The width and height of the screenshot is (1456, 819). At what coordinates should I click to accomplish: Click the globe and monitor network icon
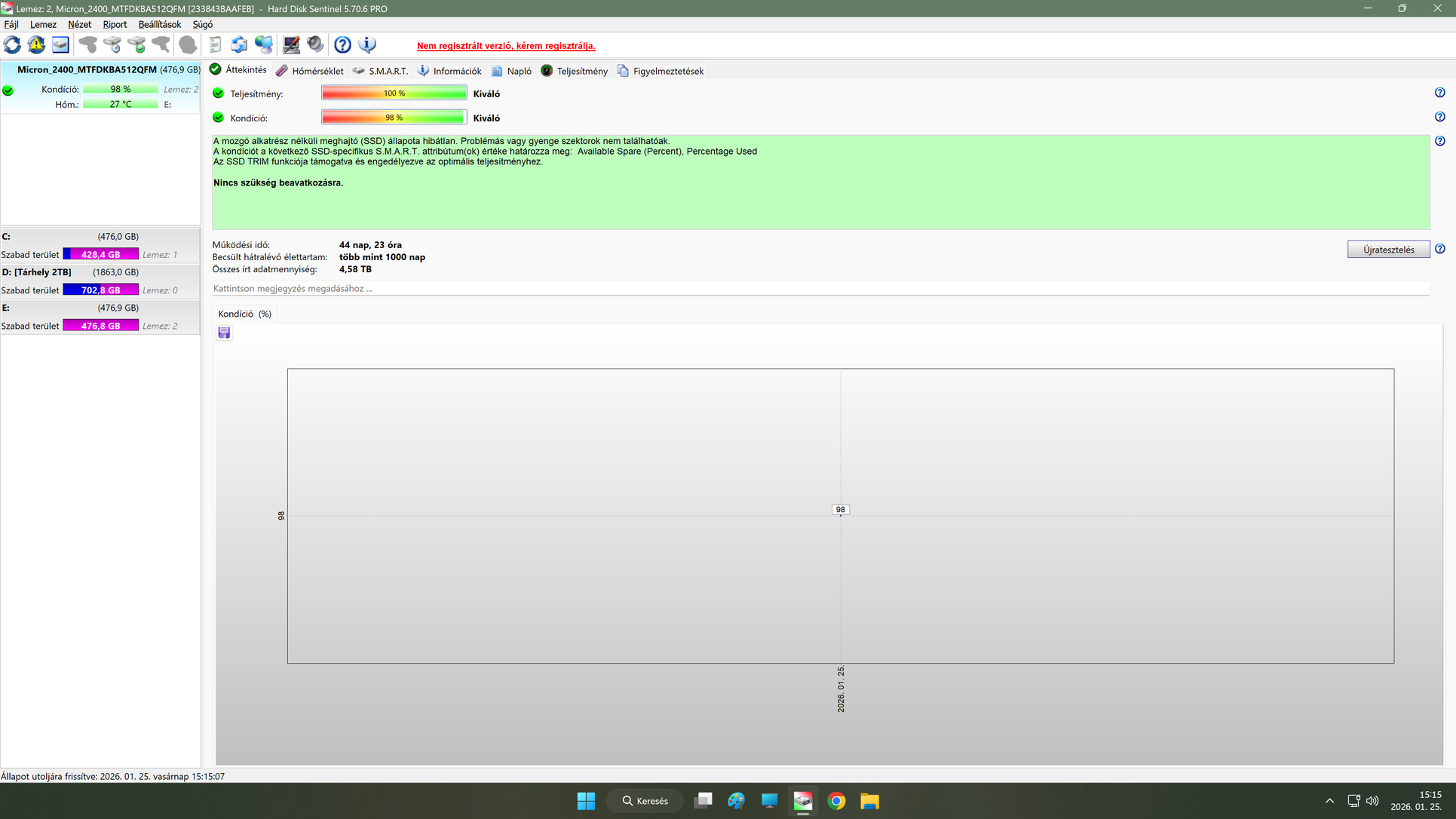263,45
